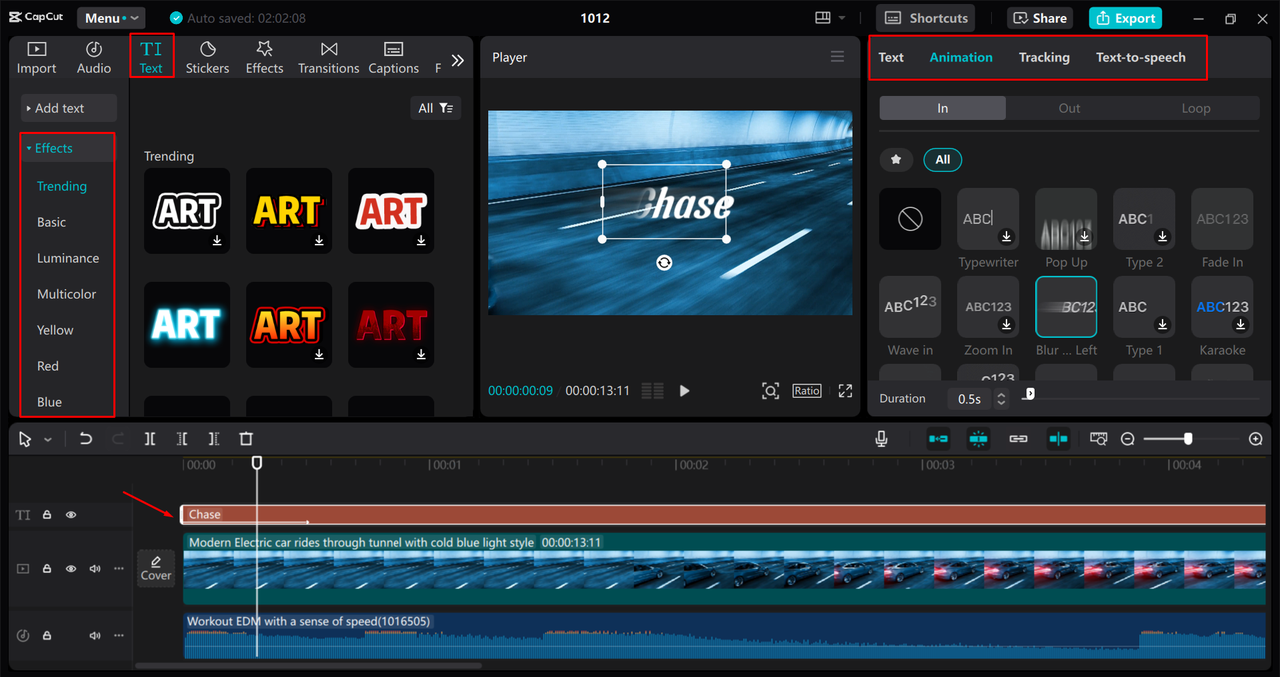Toggle preview axis icon in timeline toolbar

(1059, 439)
